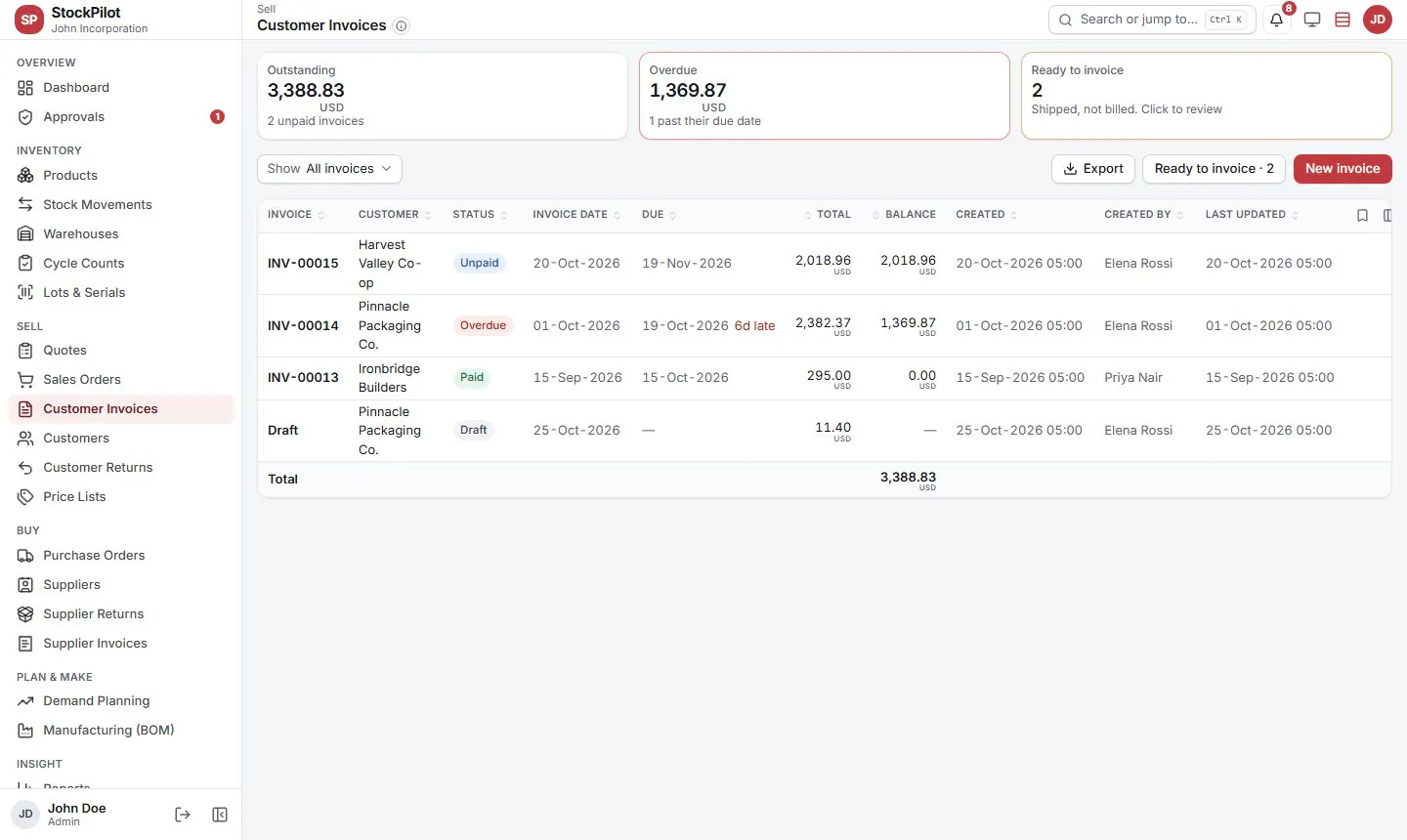Open the Draft invoice row

[824, 431]
